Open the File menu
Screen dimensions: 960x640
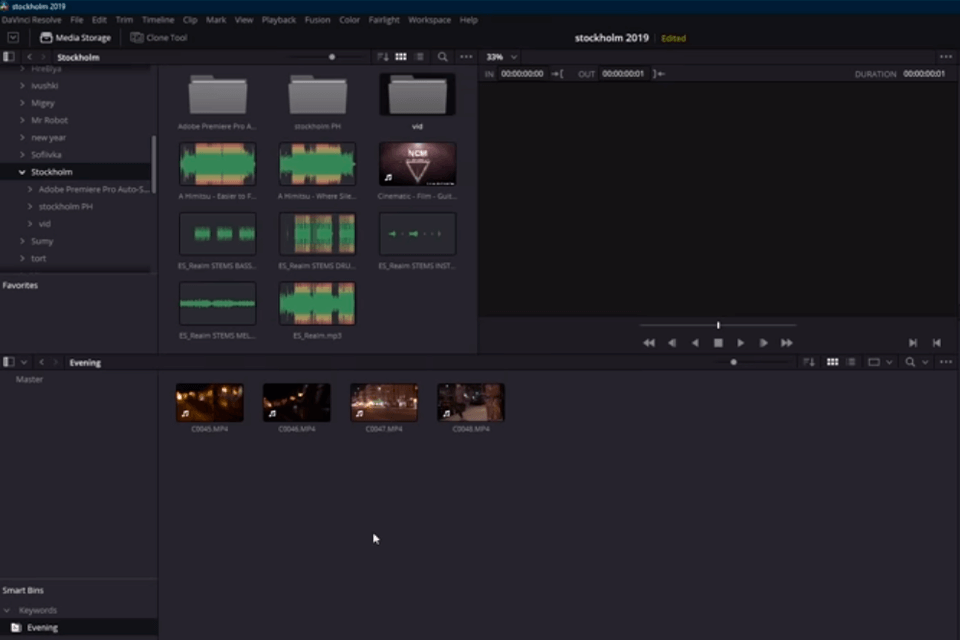point(77,20)
